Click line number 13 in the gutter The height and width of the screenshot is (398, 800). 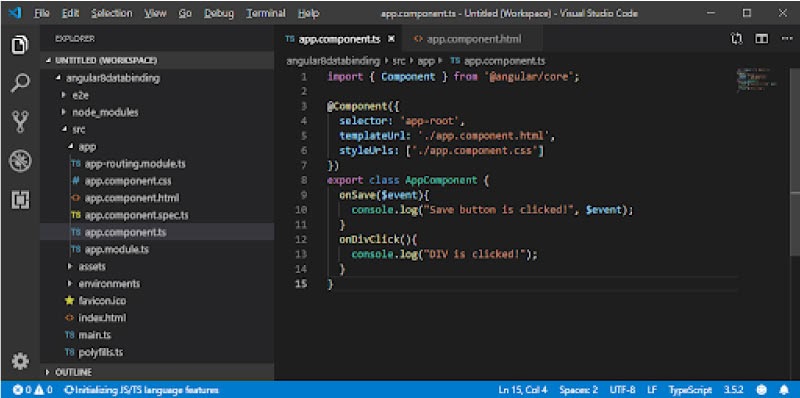pyautogui.click(x=301, y=254)
